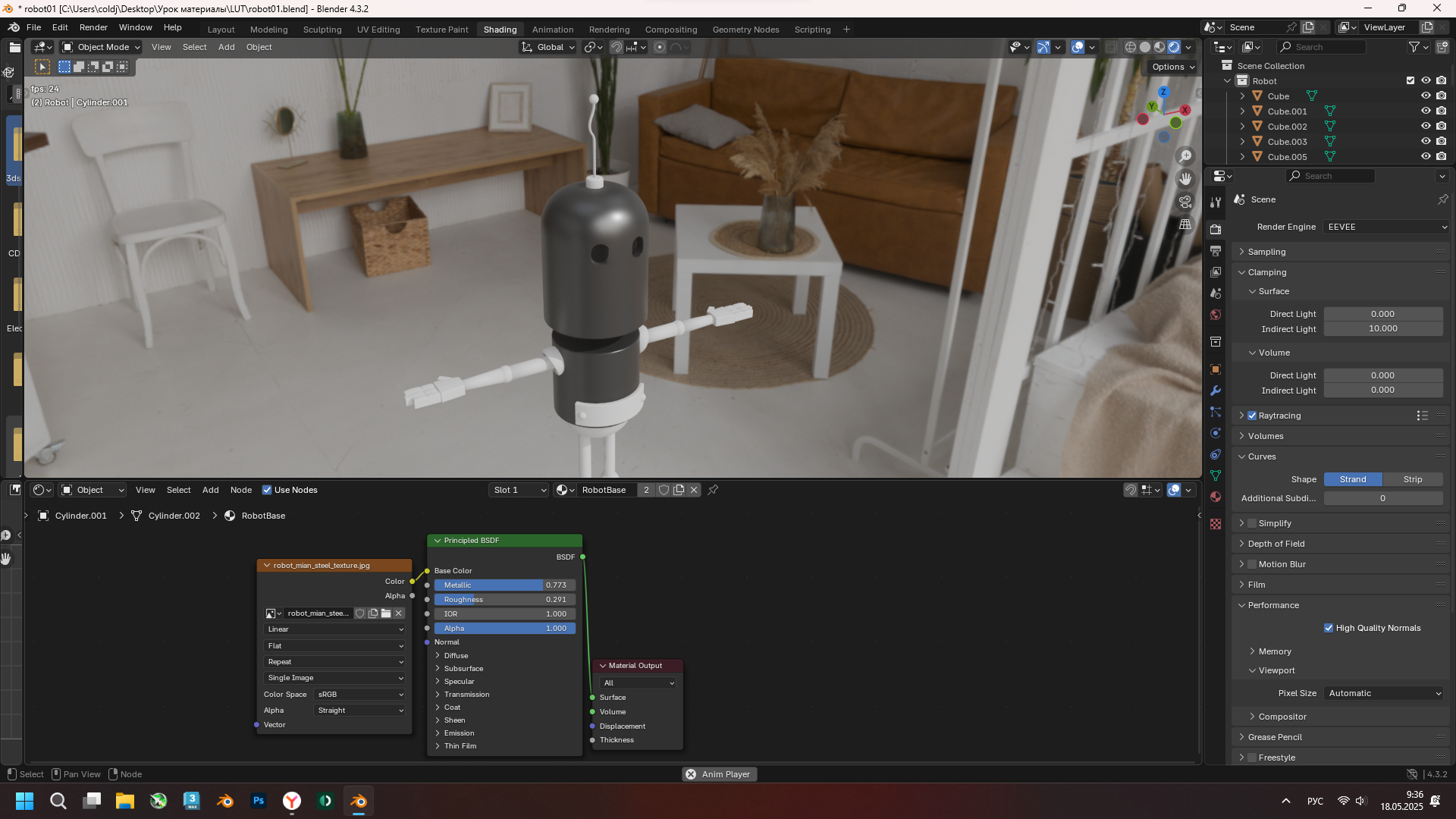Select wireframe viewport shading mode
1456x819 pixels.
coord(1130,47)
